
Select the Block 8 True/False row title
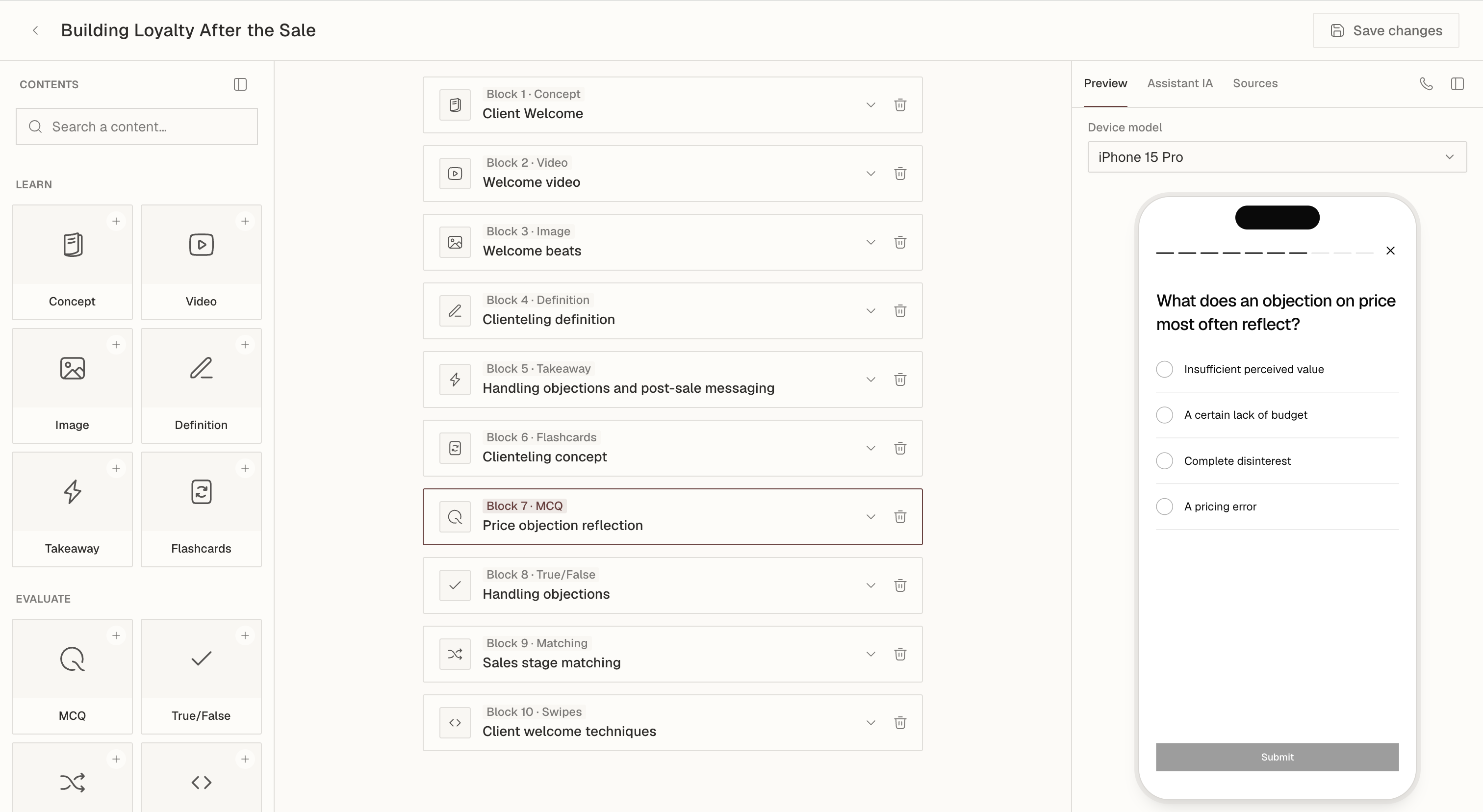546,594
